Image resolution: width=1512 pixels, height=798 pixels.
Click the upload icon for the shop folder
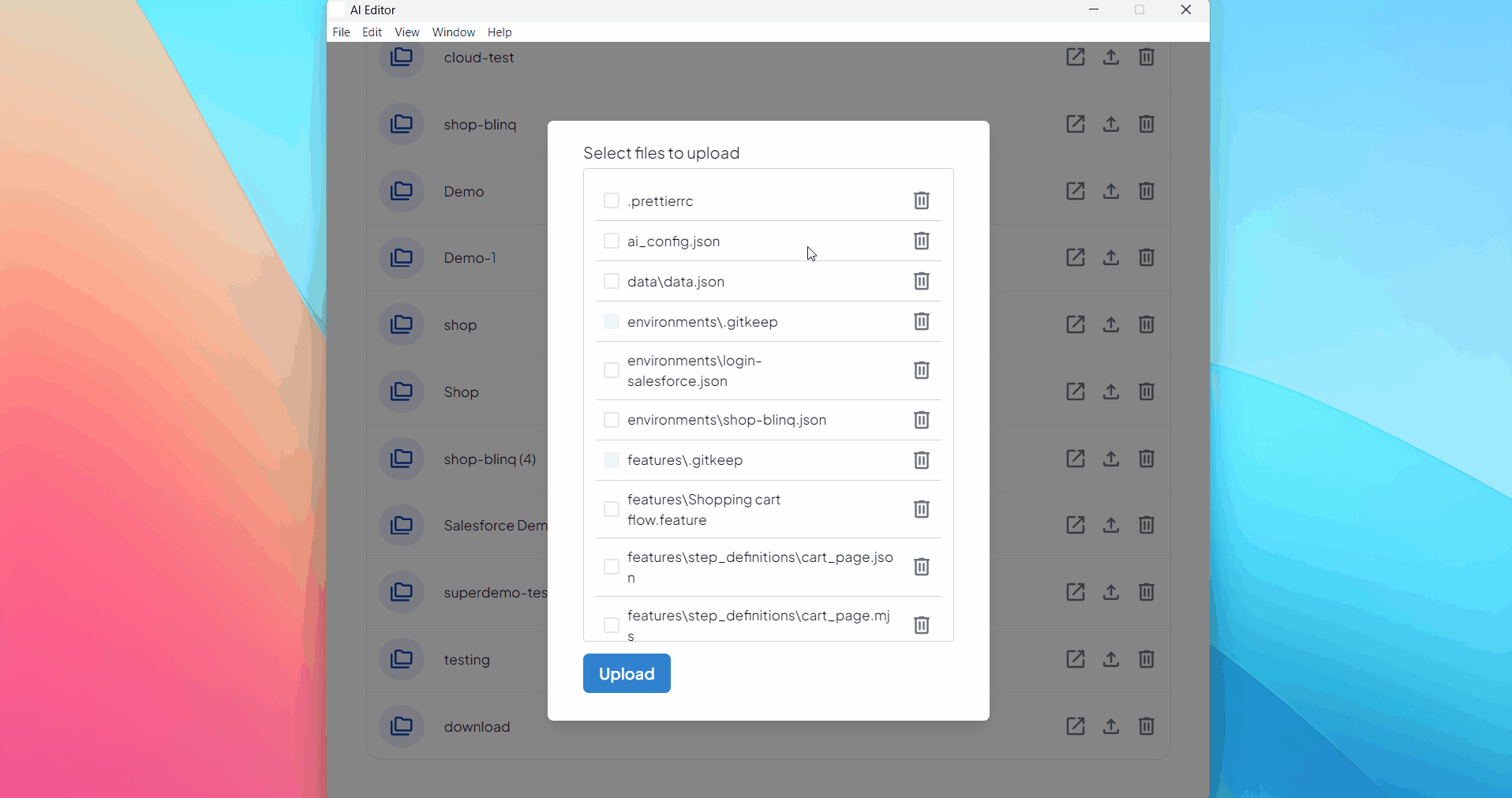[1110, 324]
